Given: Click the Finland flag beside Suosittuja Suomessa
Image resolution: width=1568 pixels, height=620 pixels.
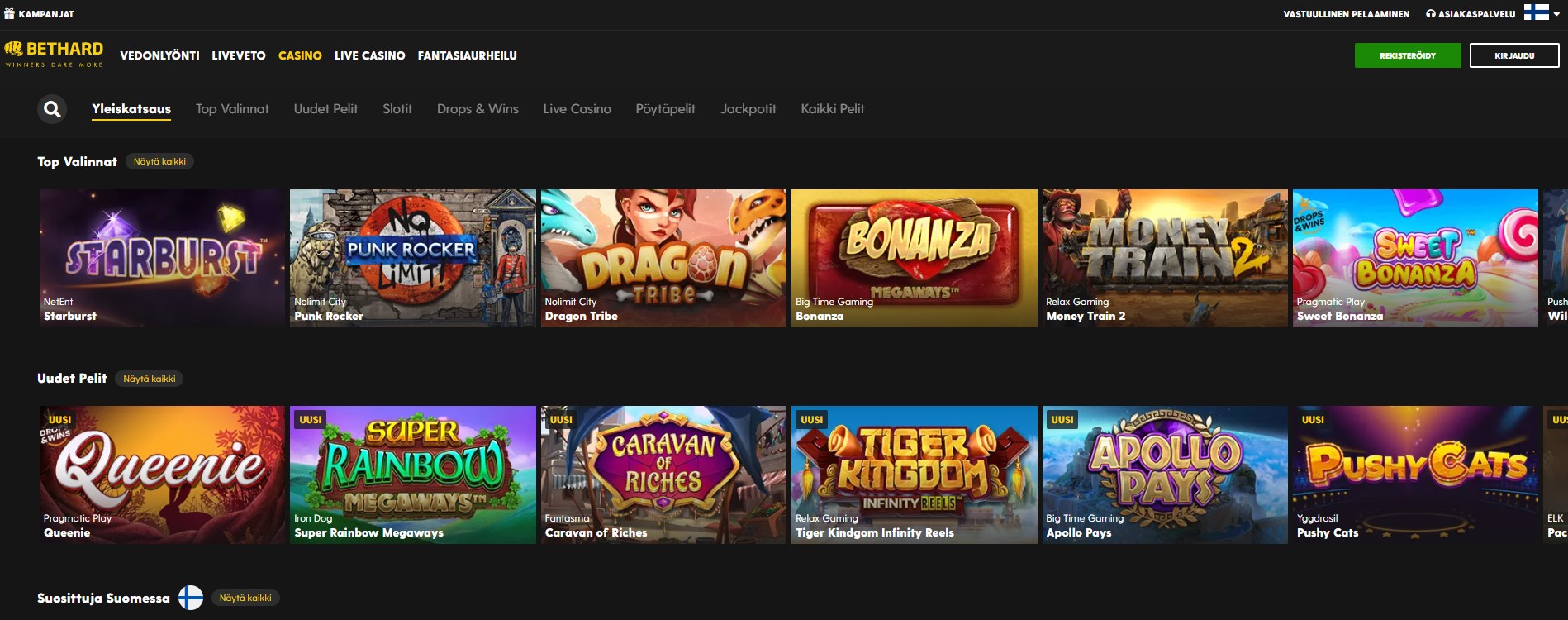Looking at the screenshot, I should click(191, 598).
